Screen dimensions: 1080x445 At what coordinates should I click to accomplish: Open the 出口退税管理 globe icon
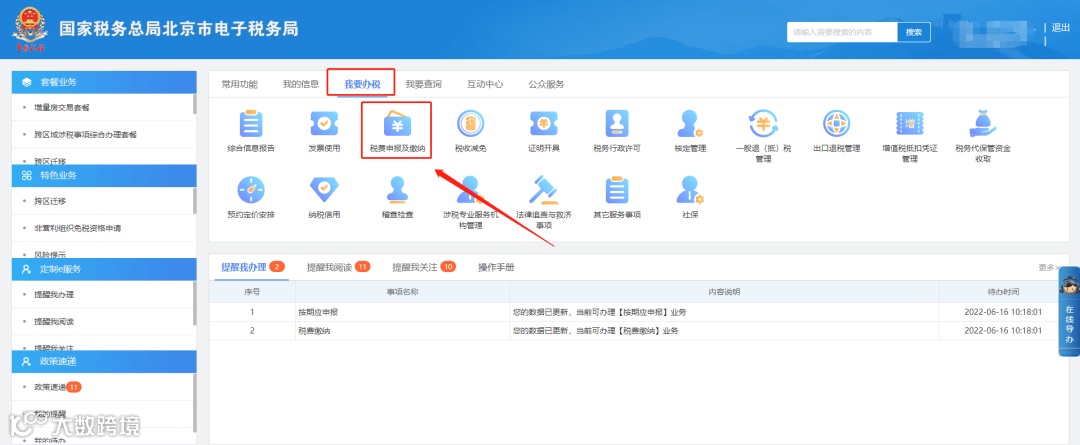point(836,125)
